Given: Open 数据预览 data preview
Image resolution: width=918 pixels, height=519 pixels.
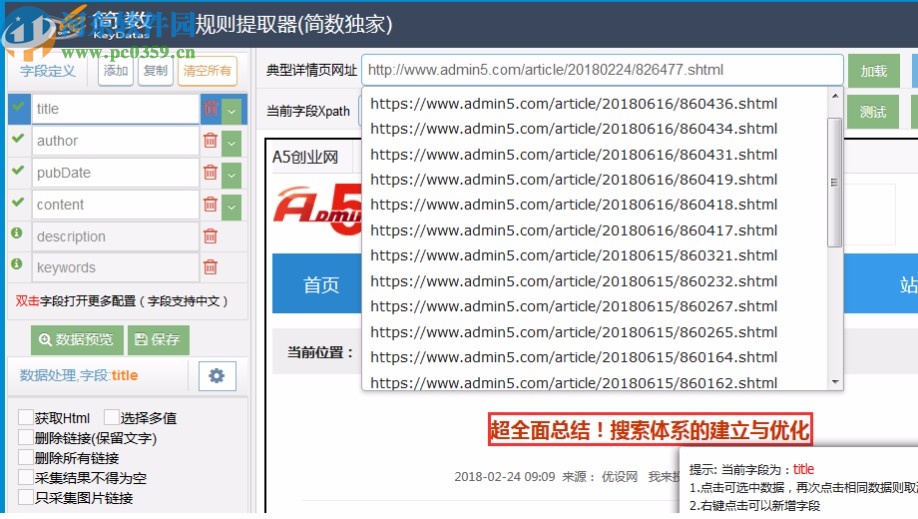Looking at the screenshot, I should pos(77,340).
